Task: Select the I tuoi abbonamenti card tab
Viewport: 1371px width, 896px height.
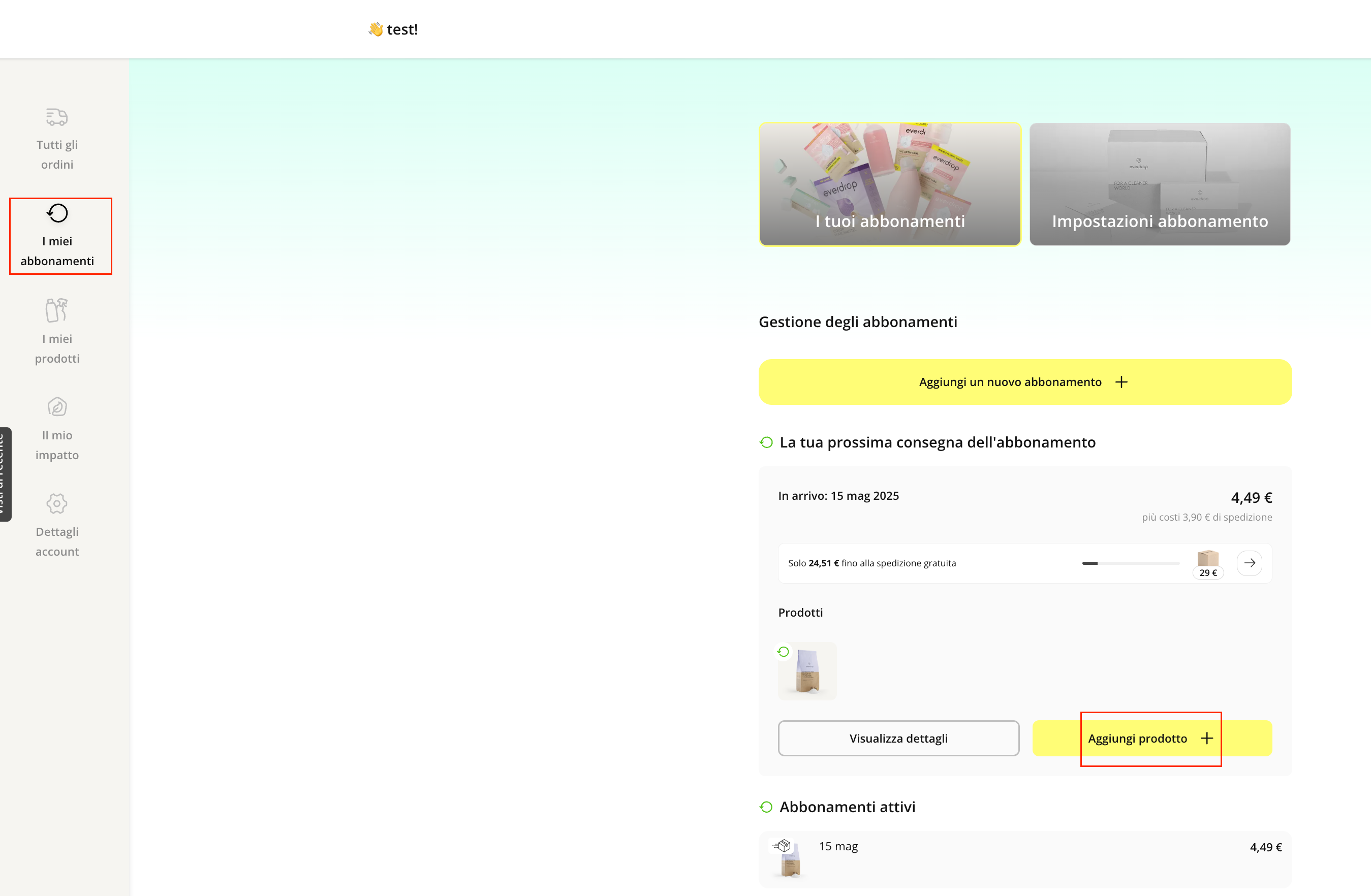Action: coord(889,184)
